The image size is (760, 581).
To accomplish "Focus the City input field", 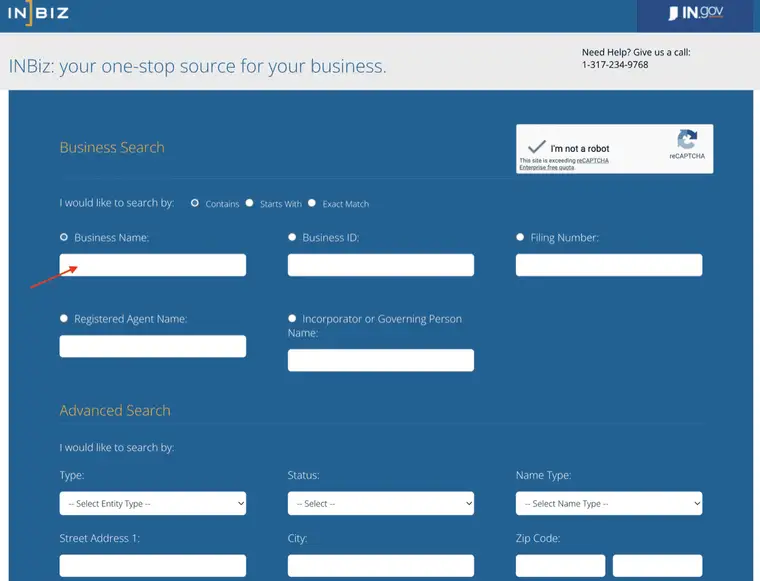I will [x=381, y=566].
